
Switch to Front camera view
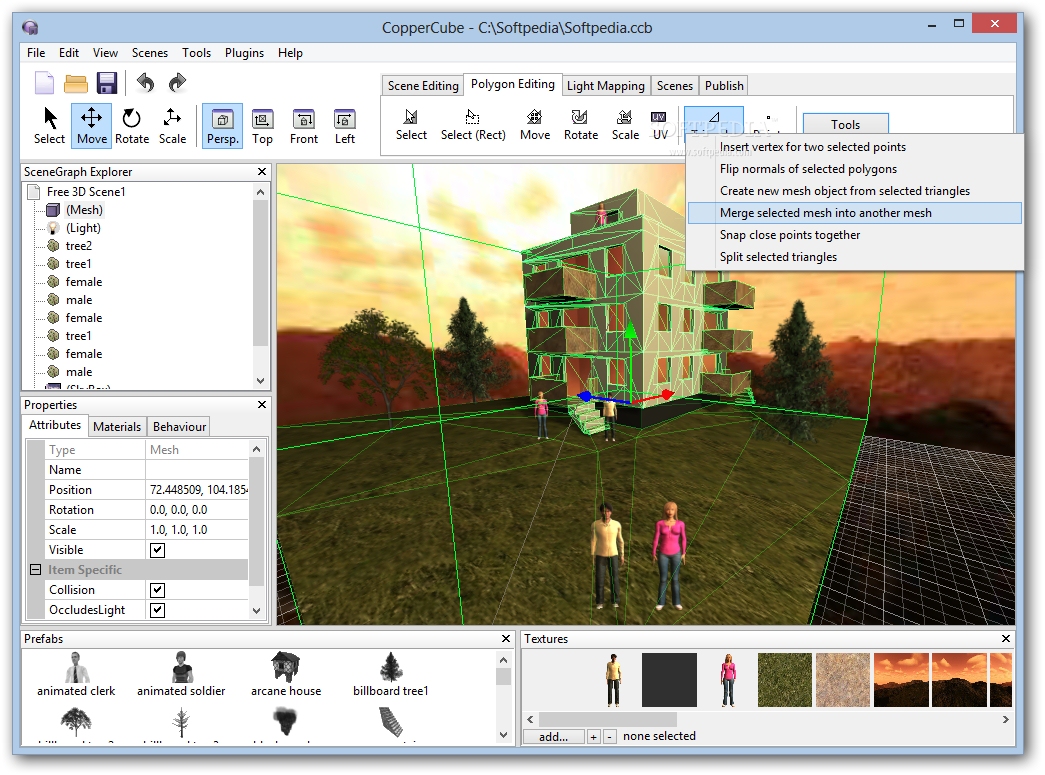point(304,125)
